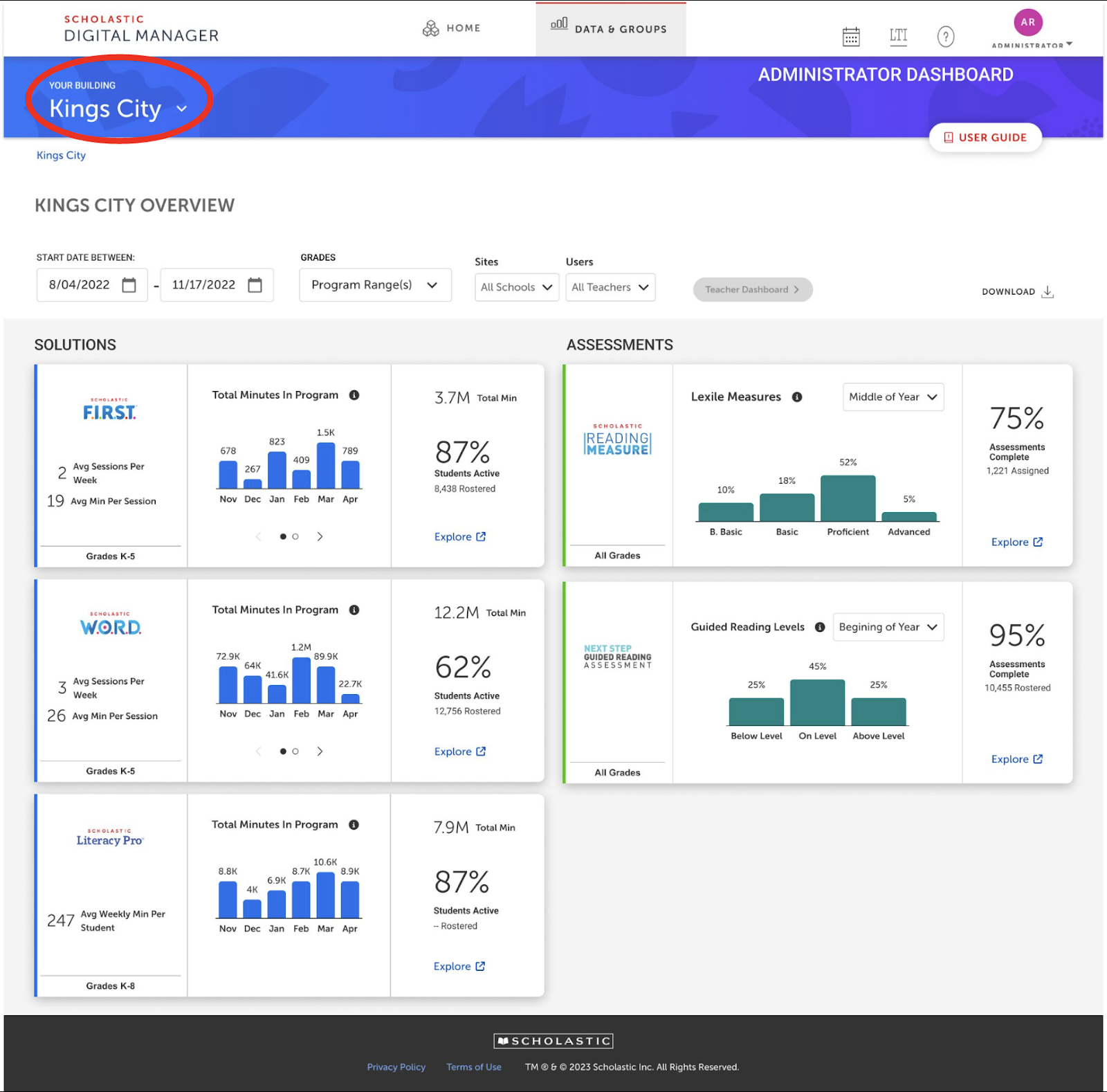Show info for W.O.R.D. Total Minutes In Program
The image size is (1107, 1092).
[354, 610]
